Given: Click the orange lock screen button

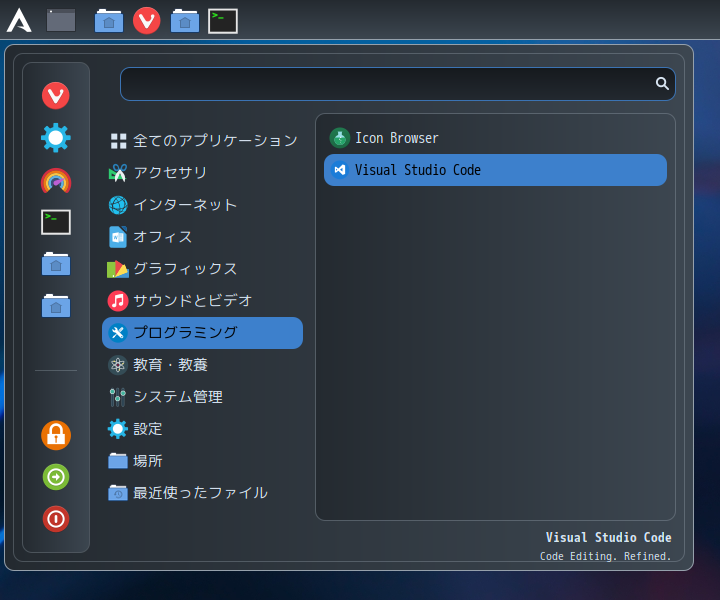Looking at the screenshot, I should (56, 435).
